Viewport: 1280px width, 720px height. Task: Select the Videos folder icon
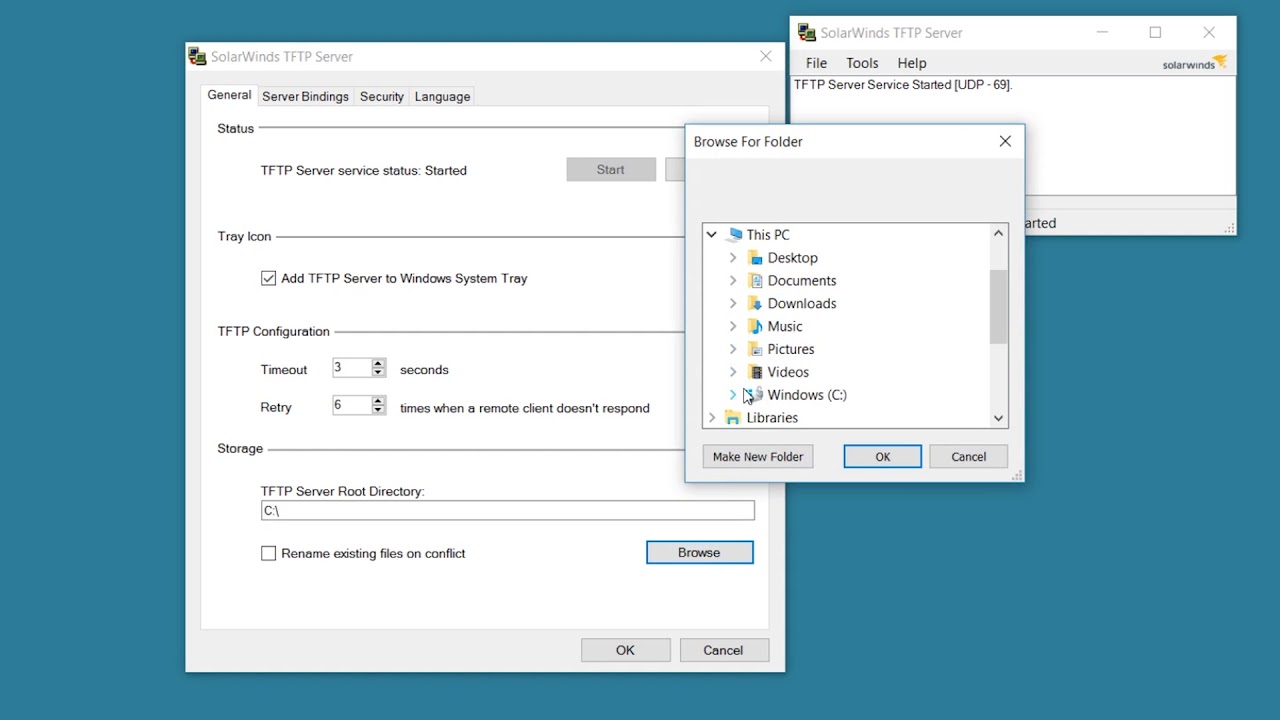point(756,373)
